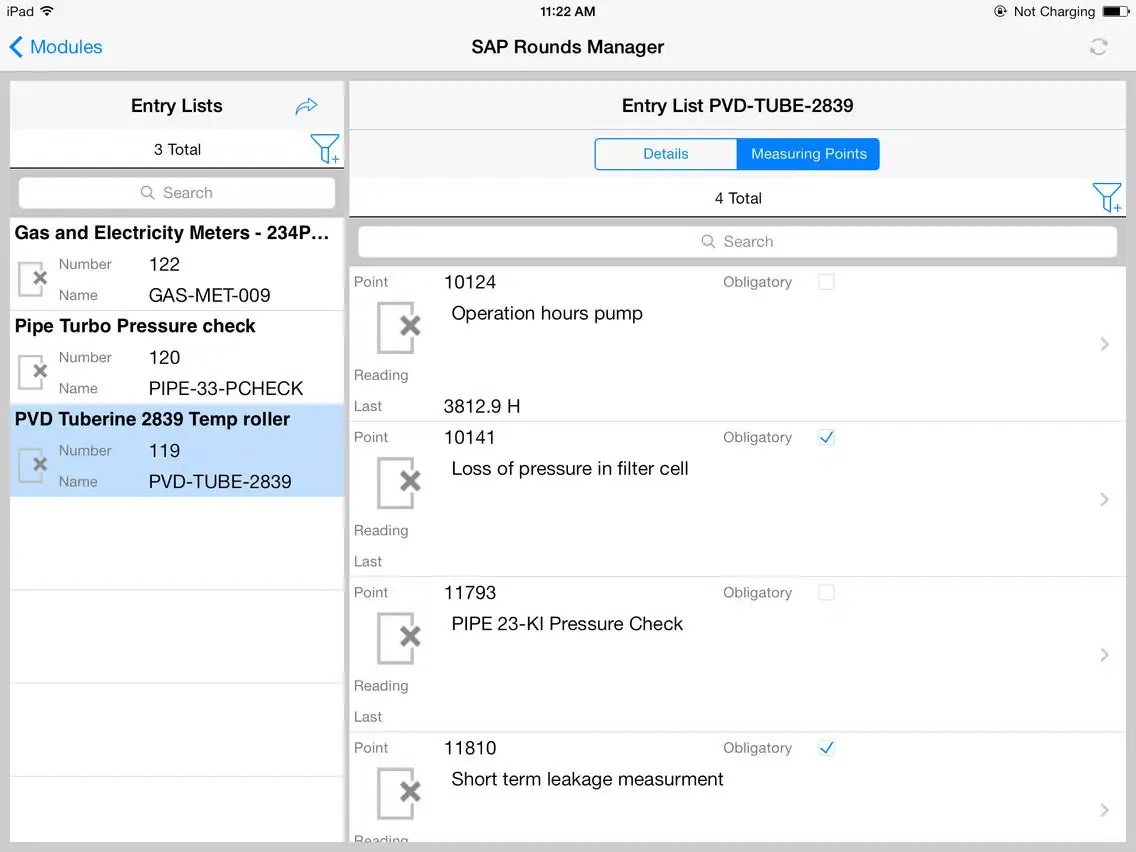Tap document icon for point 10124
1136x852 pixels.
[398, 327]
